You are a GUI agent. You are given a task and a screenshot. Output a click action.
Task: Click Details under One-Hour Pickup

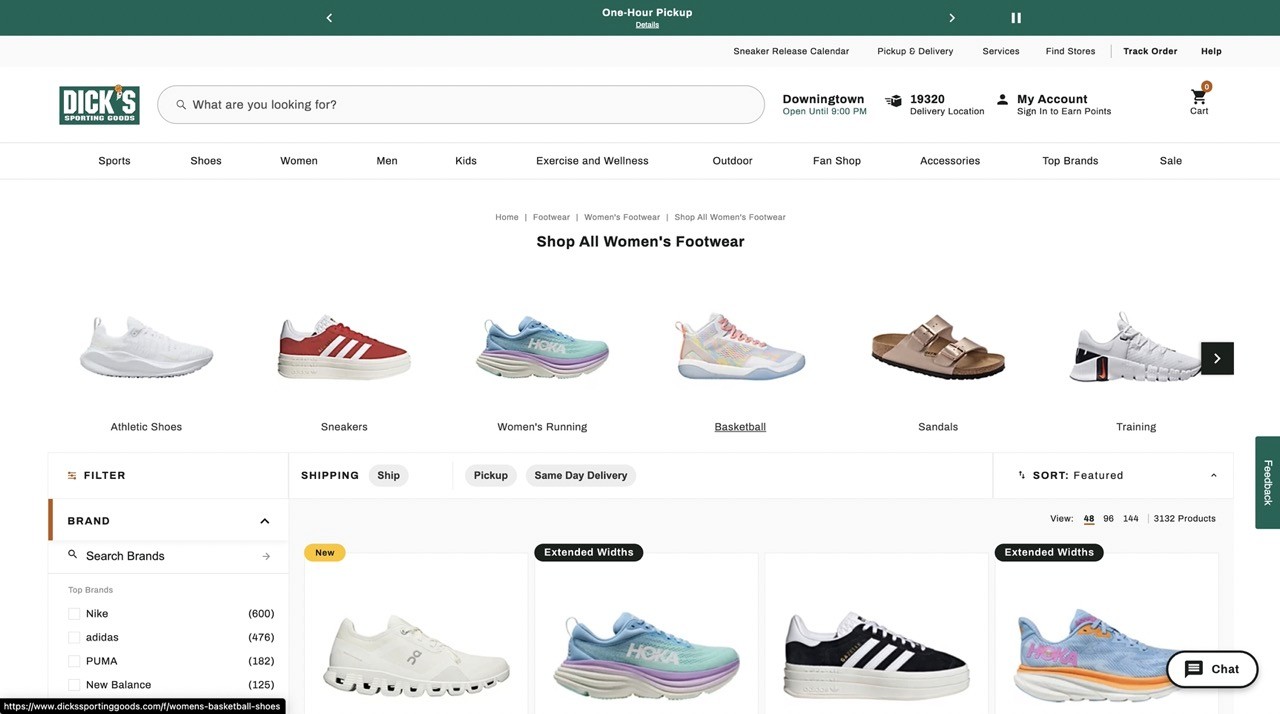(647, 25)
